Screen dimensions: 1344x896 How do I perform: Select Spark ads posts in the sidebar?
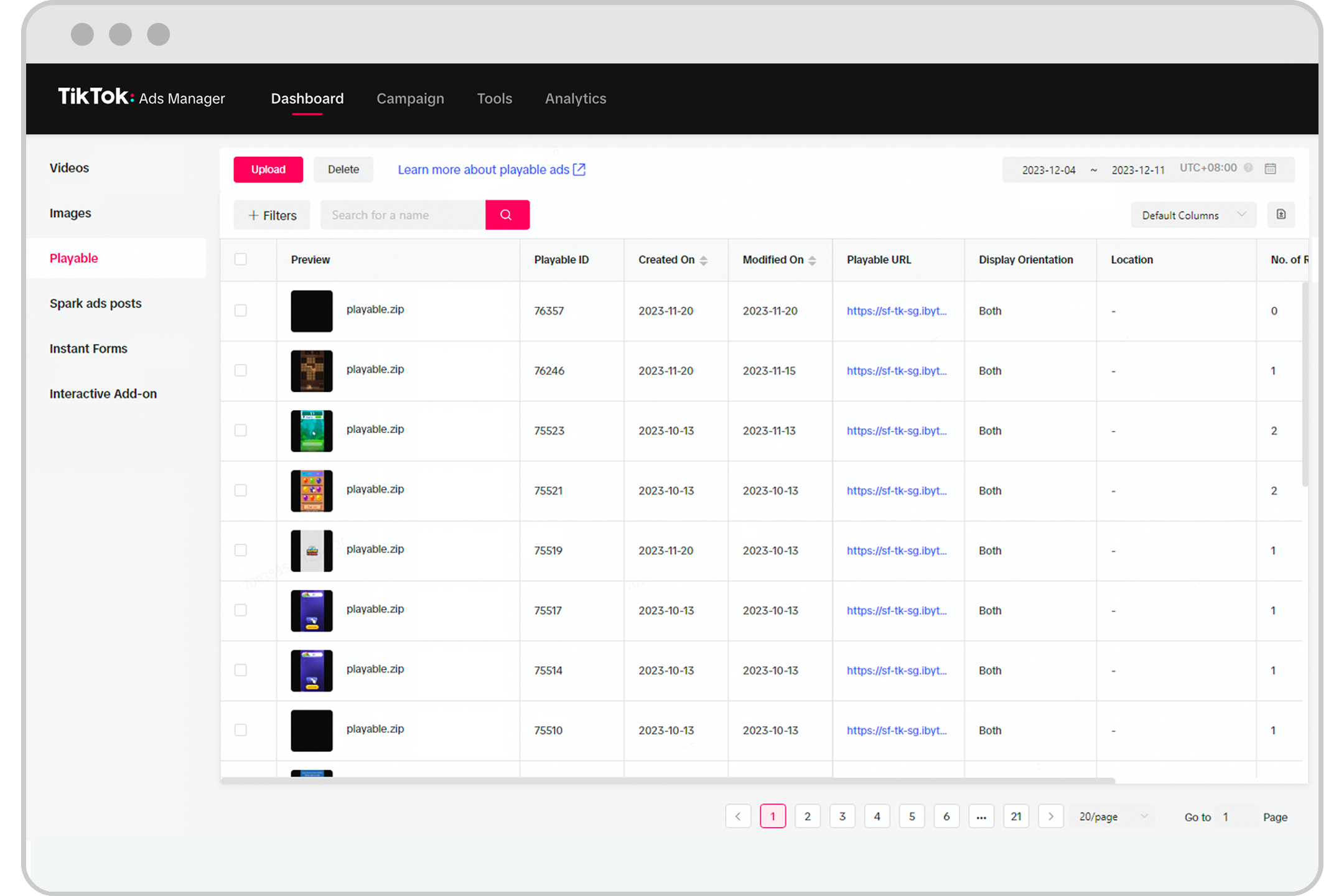[95, 304]
